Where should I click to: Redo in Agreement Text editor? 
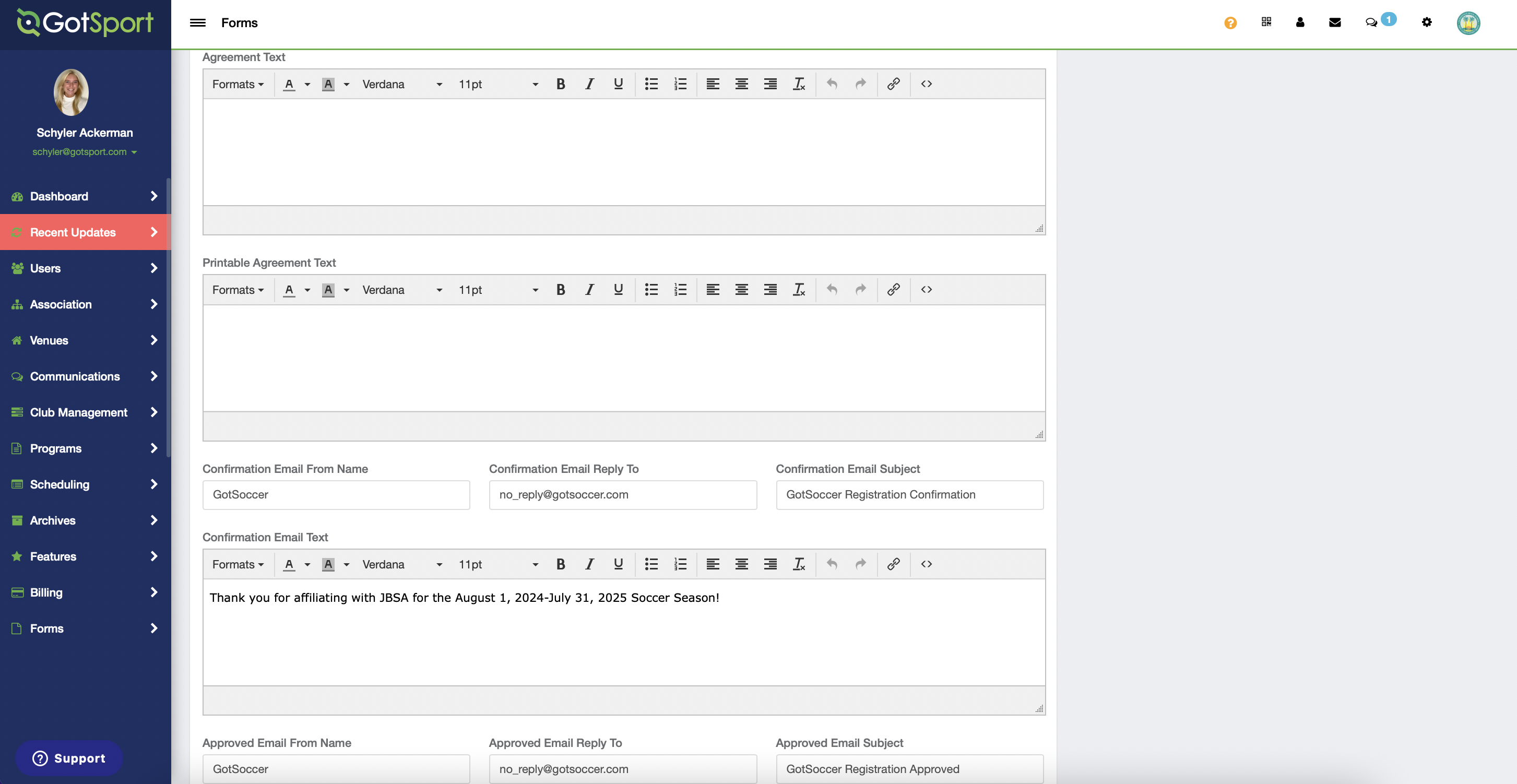[x=860, y=84]
